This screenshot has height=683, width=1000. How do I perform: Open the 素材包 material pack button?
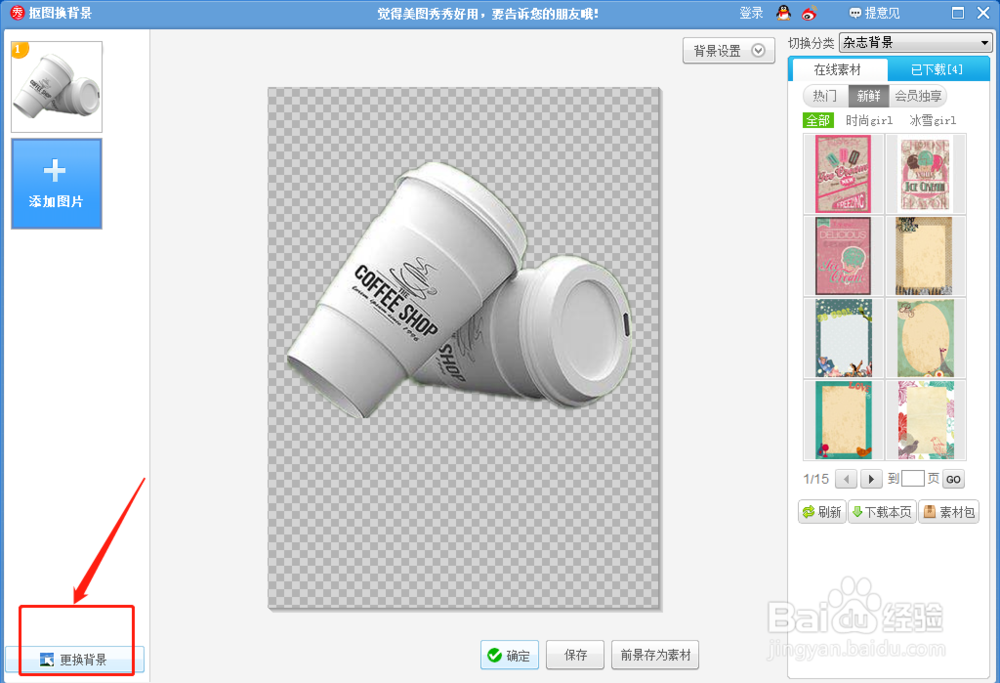point(948,511)
